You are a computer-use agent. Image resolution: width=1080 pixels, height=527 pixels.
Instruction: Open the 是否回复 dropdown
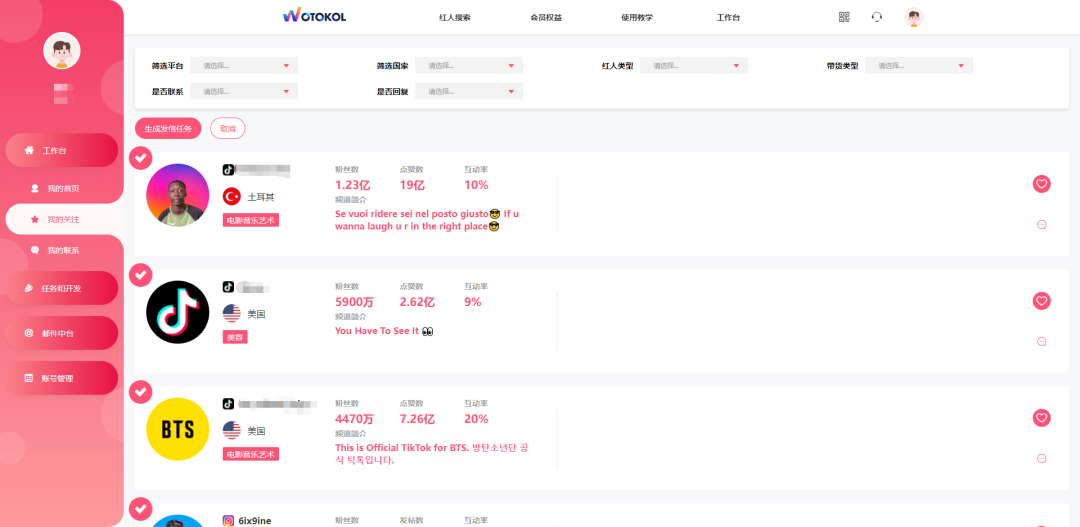pos(469,91)
